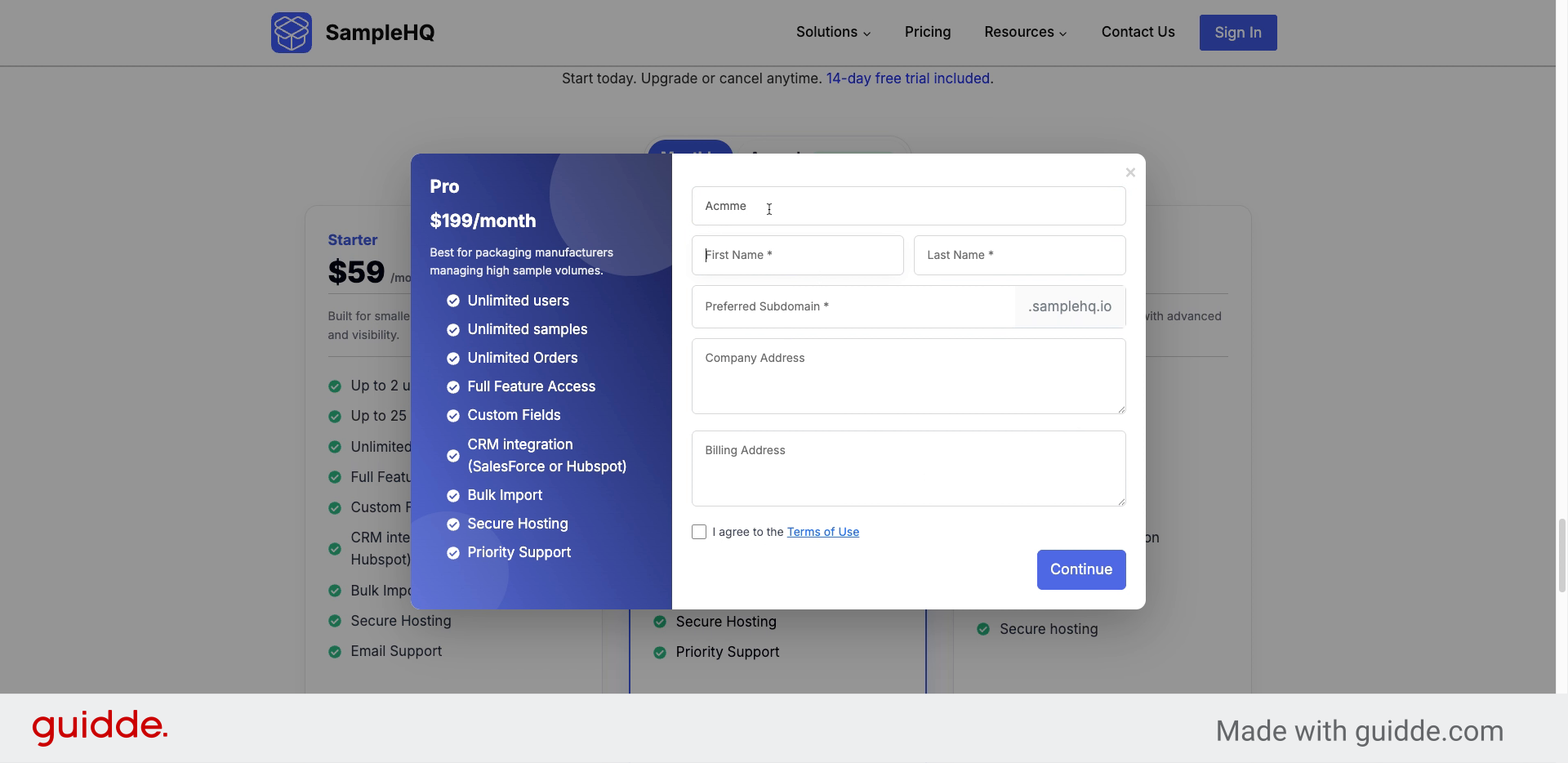Expand the Solutions dropdown menu
Screen dimensions: 1568x763
tap(833, 33)
